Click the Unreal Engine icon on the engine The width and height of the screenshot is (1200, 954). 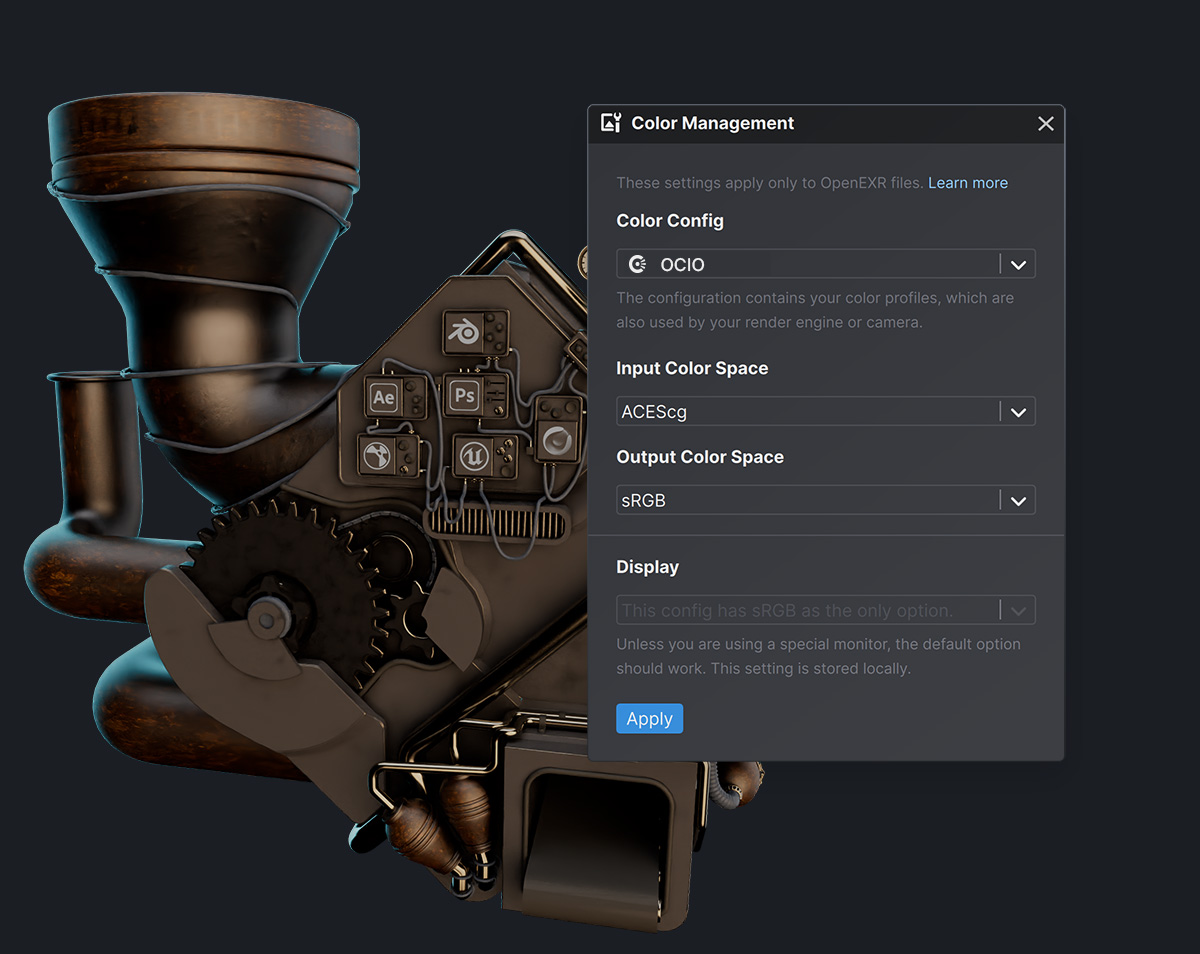pos(477,456)
